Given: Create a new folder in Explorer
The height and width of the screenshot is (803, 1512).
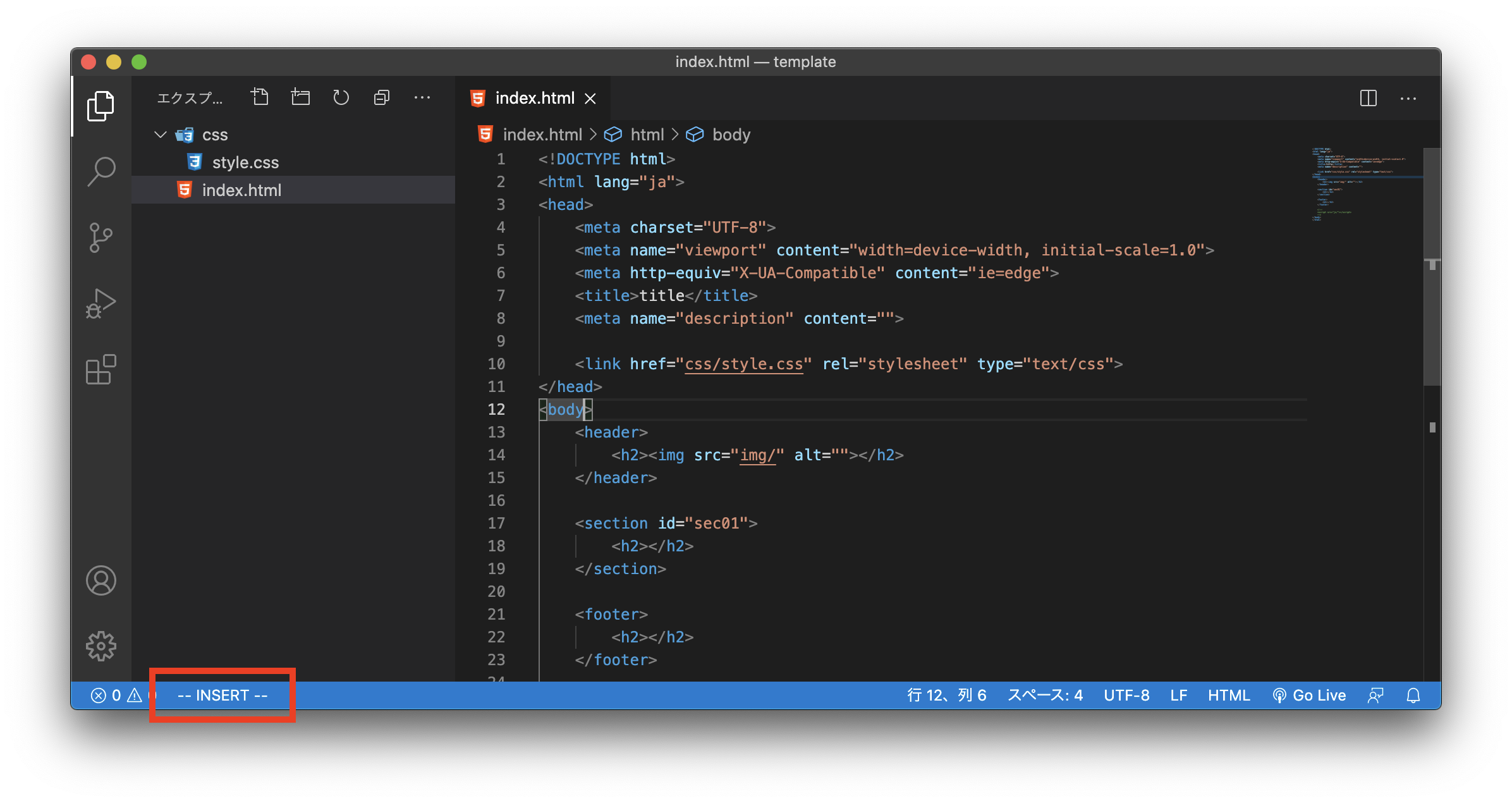Looking at the screenshot, I should (300, 97).
